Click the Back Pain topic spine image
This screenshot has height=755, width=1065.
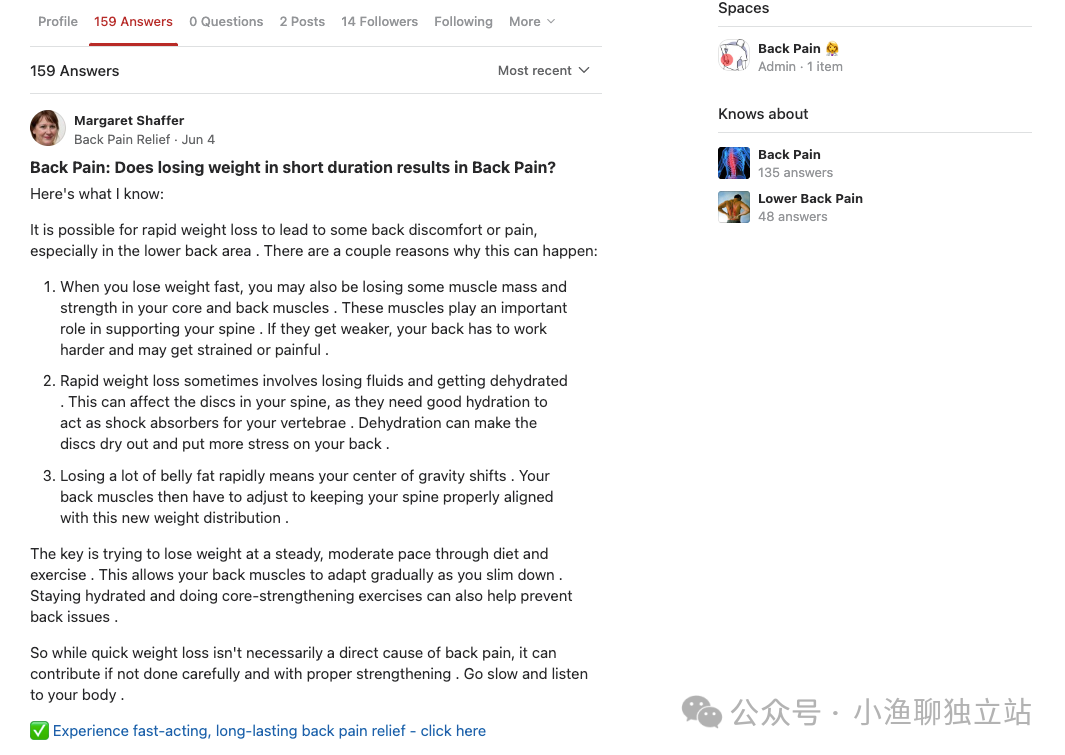pos(734,163)
